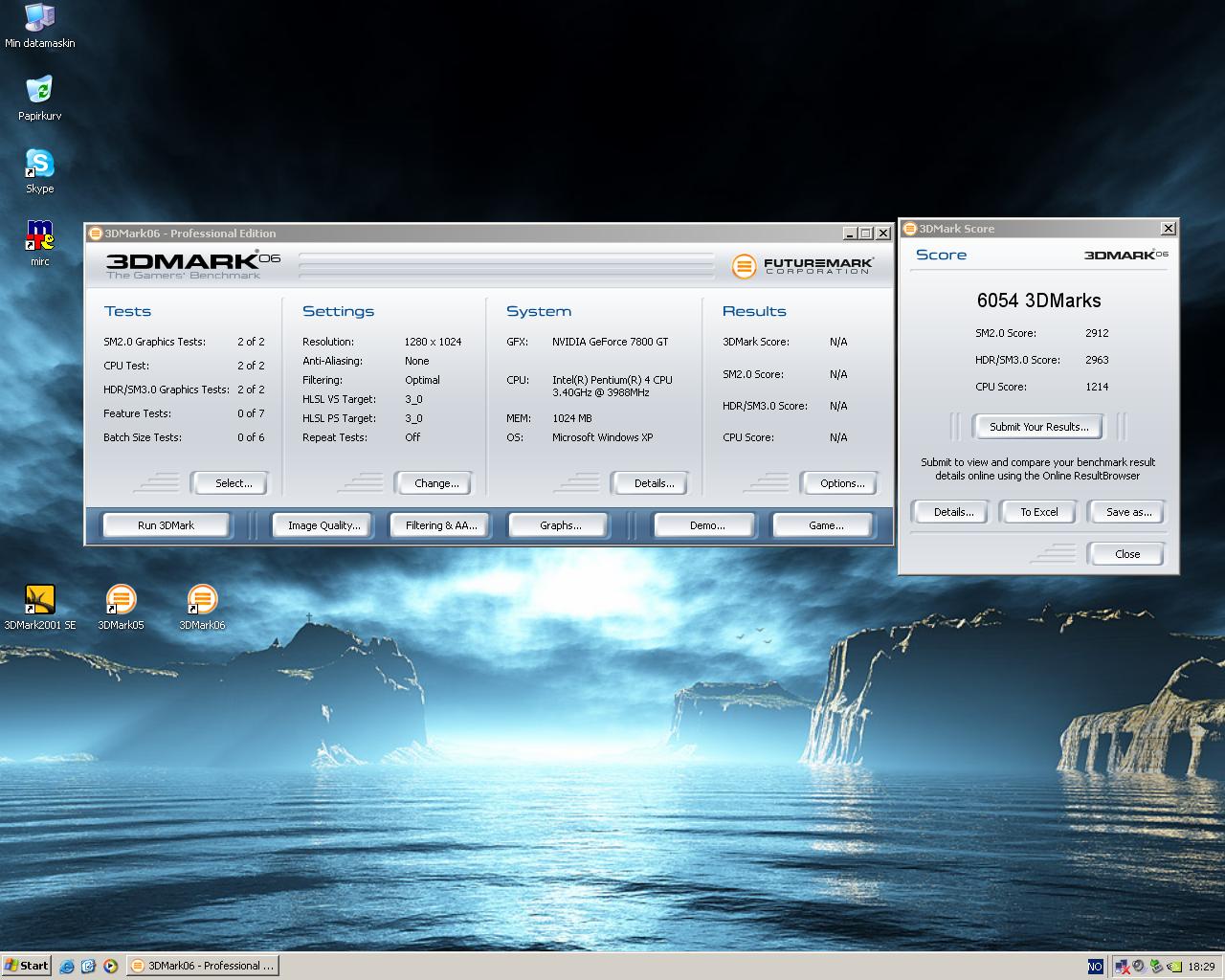Open the NVIDIA tray icon
This screenshot has width=1225, height=980.
(x=1173, y=967)
